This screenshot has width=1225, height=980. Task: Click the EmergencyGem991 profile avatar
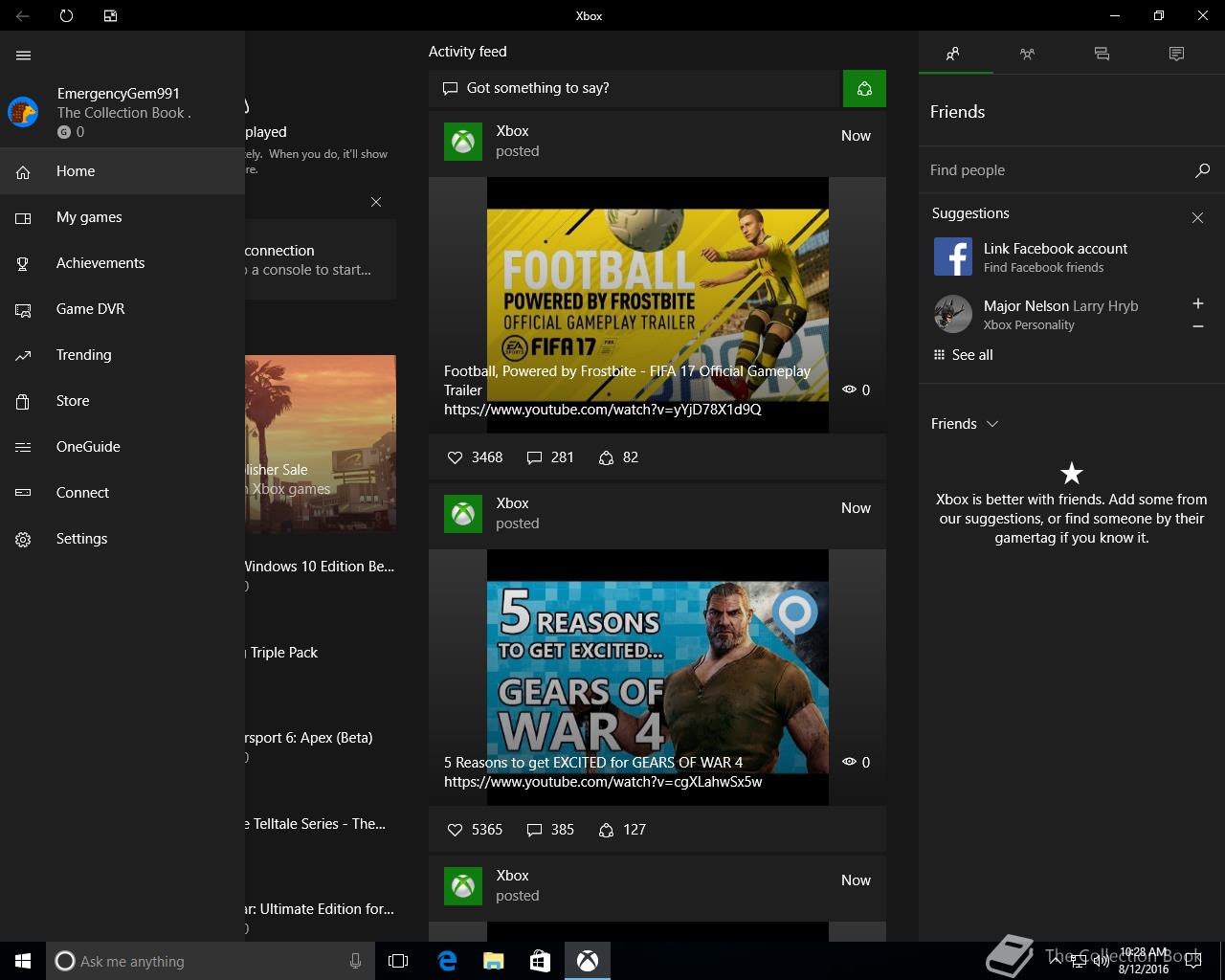coord(23,112)
